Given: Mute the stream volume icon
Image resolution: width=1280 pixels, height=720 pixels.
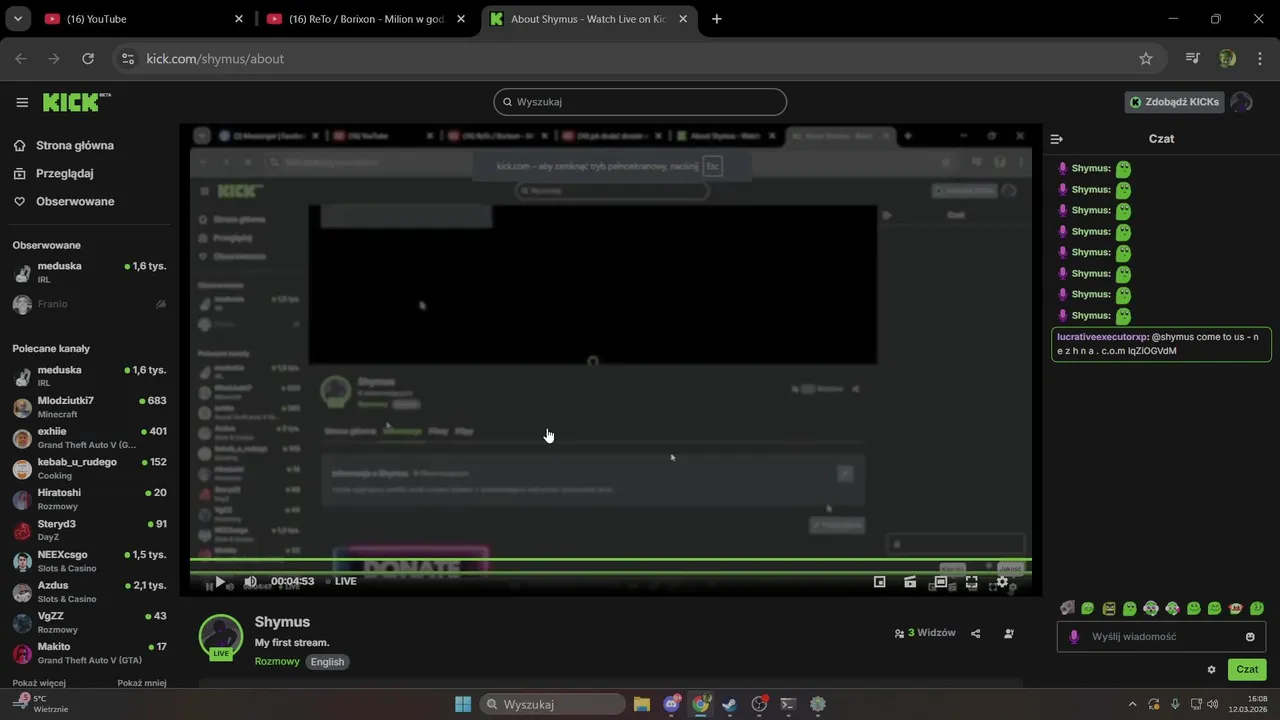Looking at the screenshot, I should coord(250,581).
